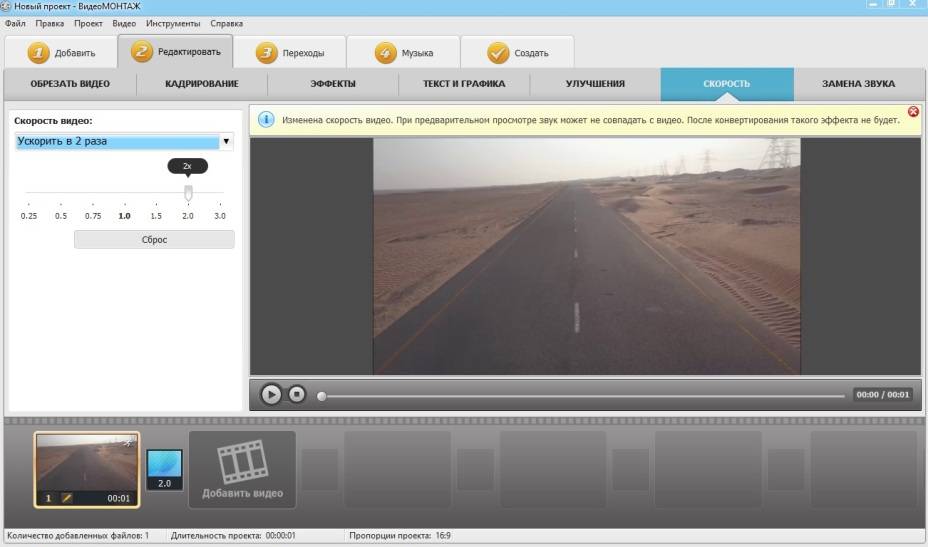
Task: Open the Замена звука tab
Action: 858,84
